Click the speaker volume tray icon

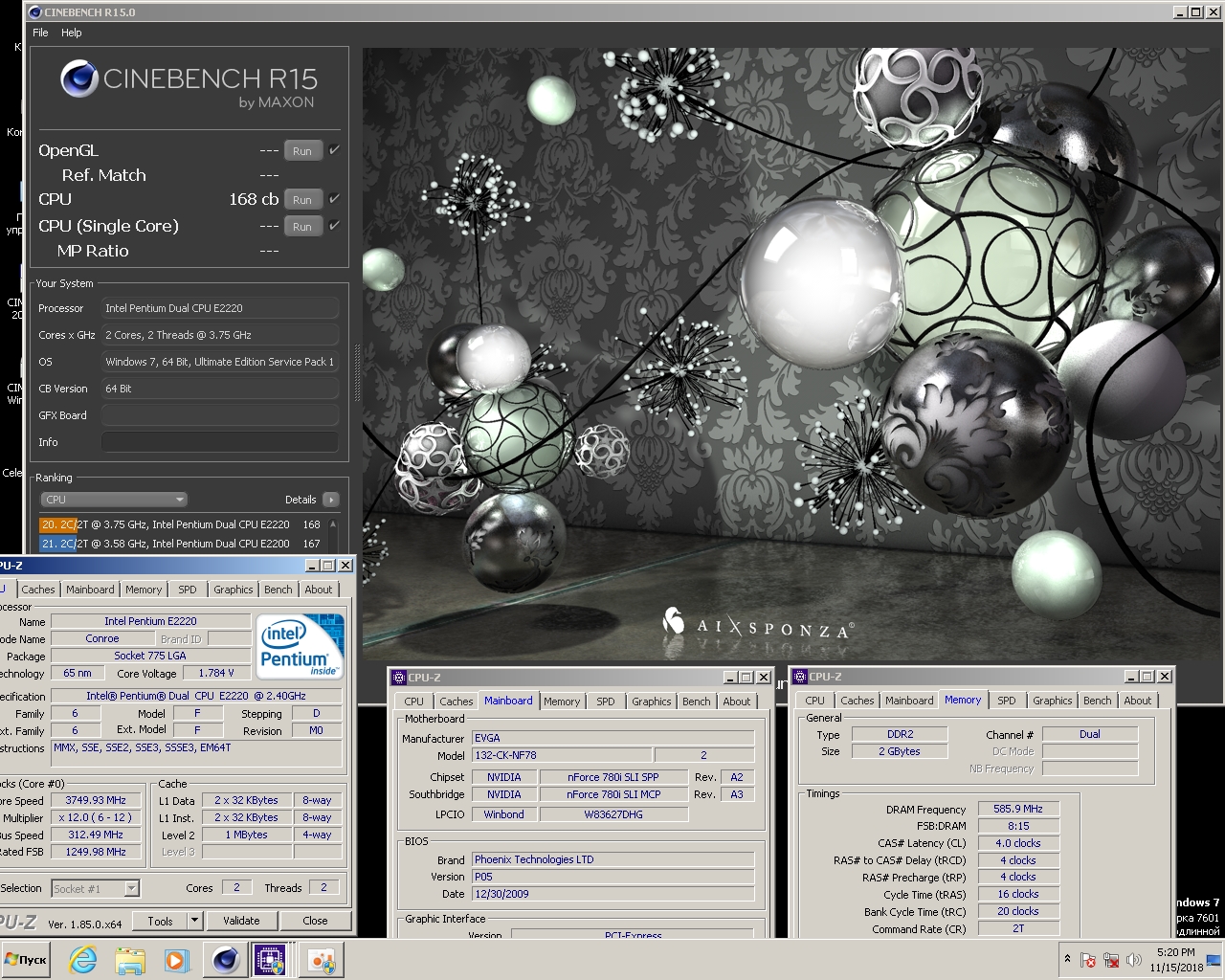point(1134,960)
